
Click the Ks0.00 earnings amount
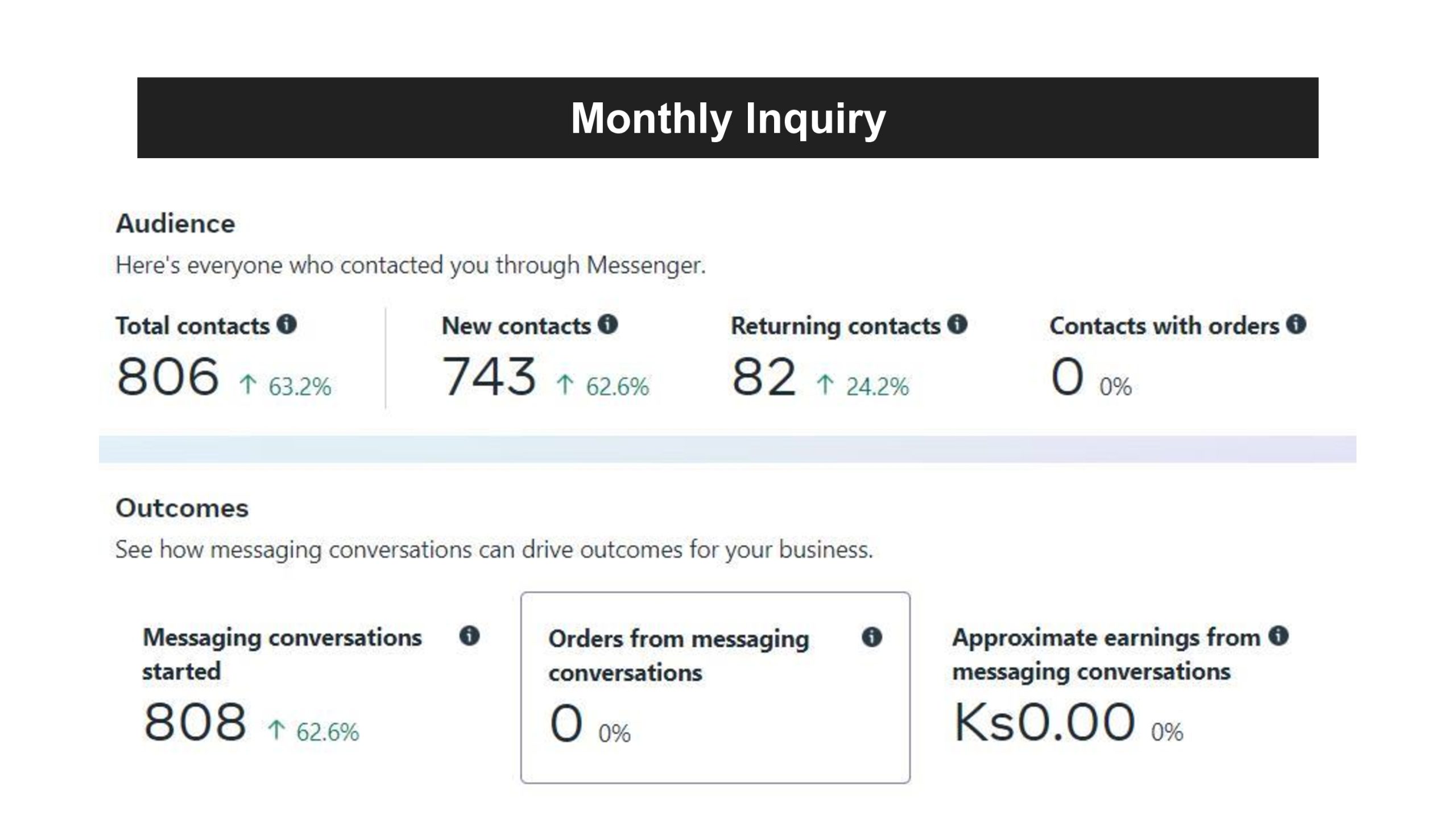click(1044, 722)
